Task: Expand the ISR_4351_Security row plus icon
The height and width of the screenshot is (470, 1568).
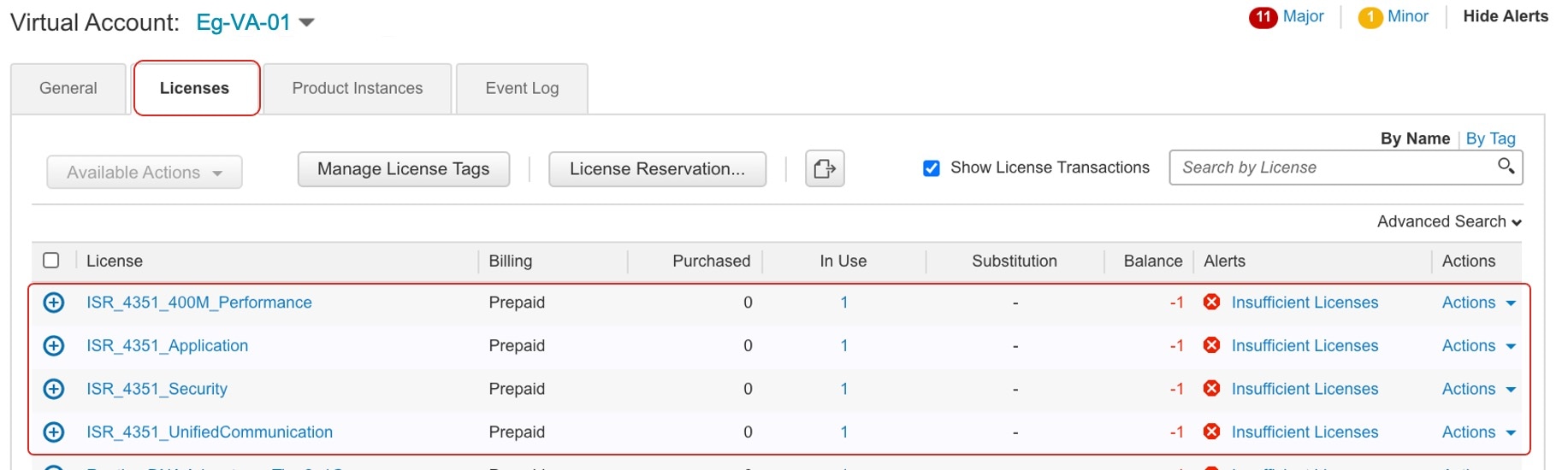Action: [x=54, y=389]
